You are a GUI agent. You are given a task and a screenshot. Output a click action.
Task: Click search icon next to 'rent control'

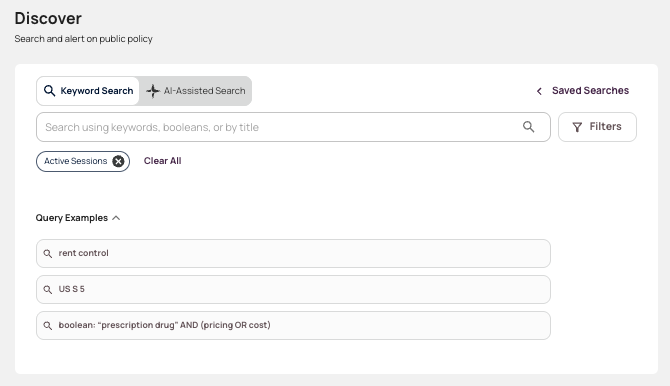click(x=48, y=253)
